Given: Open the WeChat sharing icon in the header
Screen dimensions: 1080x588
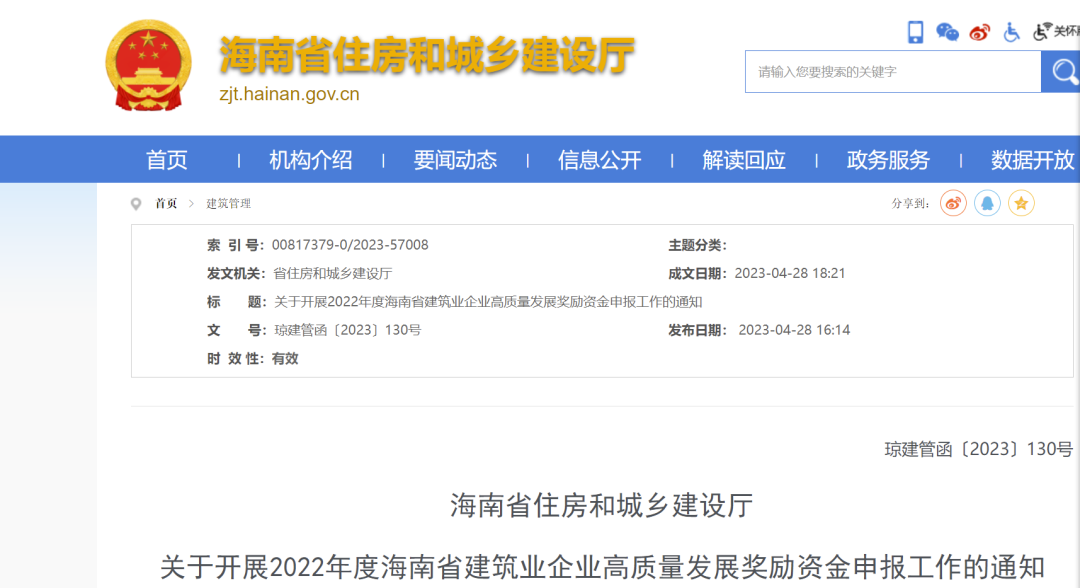Looking at the screenshot, I should [x=945, y=32].
